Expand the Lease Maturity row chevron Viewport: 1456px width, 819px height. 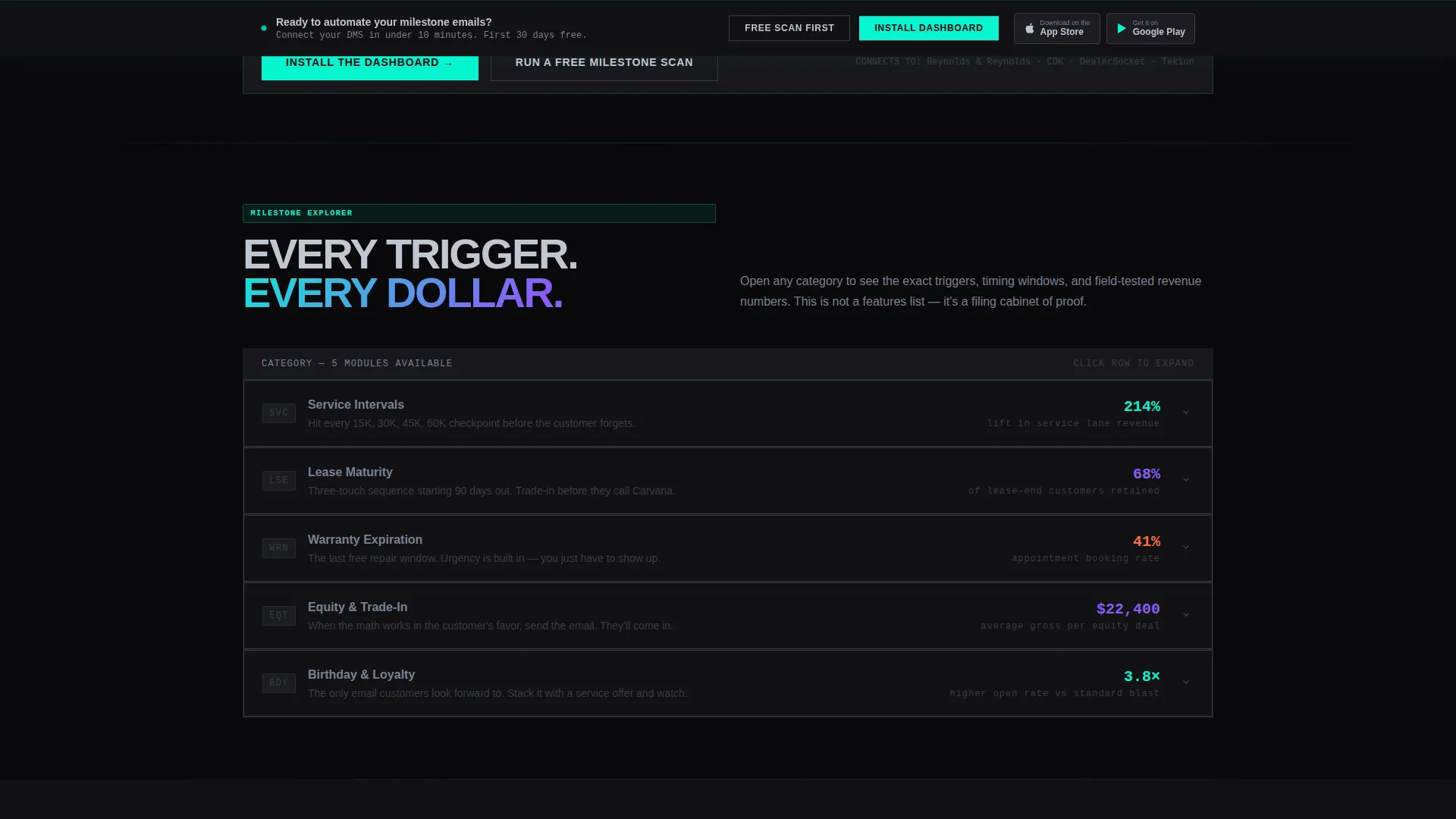coord(1186,480)
